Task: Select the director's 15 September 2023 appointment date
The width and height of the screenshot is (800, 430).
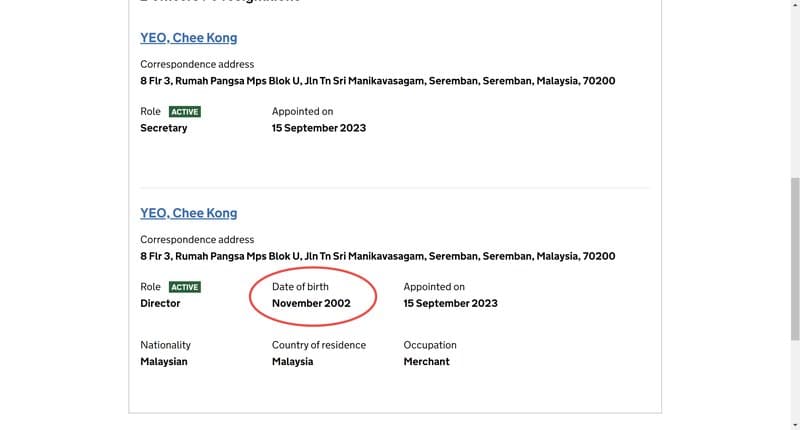Action: 451,303
